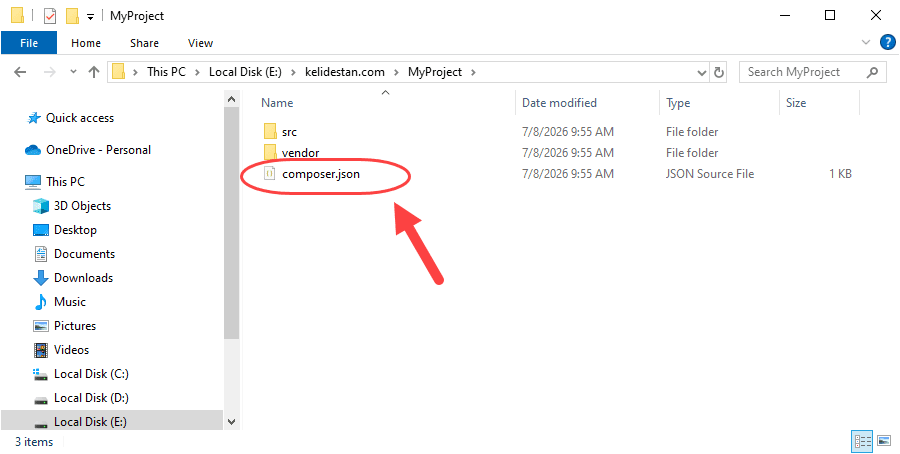This screenshot has width=900, height=454.
Task: Open the File menu
Action: coord(29,43)
